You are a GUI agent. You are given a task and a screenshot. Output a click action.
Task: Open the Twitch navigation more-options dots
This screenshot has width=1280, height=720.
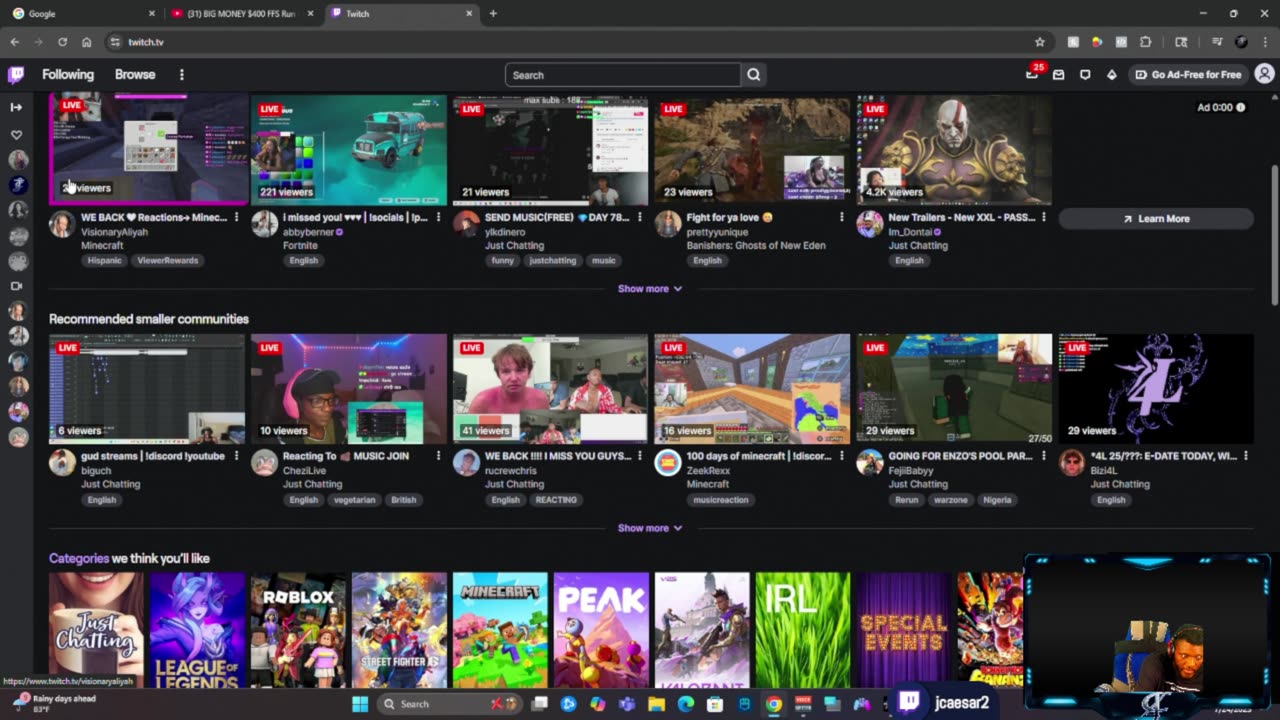click(x=181, y=75)
